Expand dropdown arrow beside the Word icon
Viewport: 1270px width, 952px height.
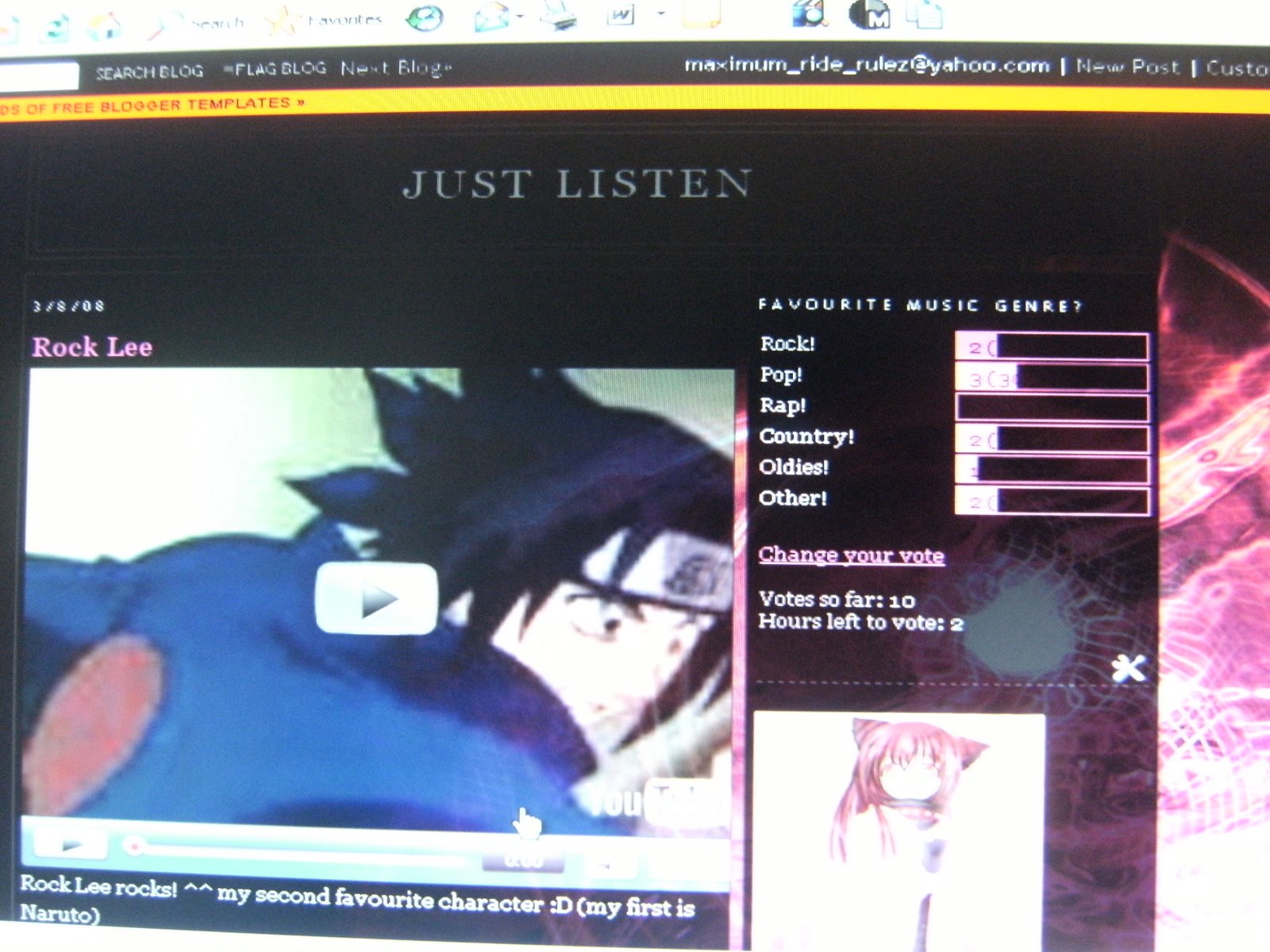660,13
